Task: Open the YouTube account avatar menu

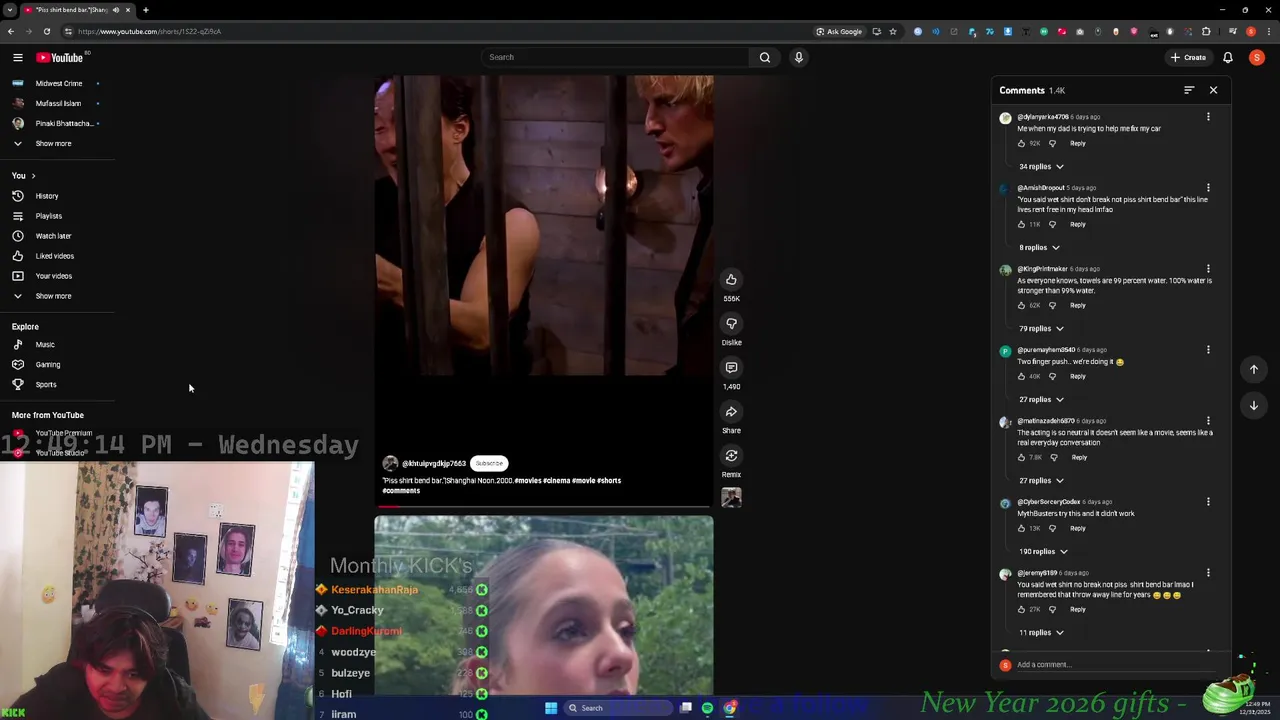Action: click(x=1257, y=57)
